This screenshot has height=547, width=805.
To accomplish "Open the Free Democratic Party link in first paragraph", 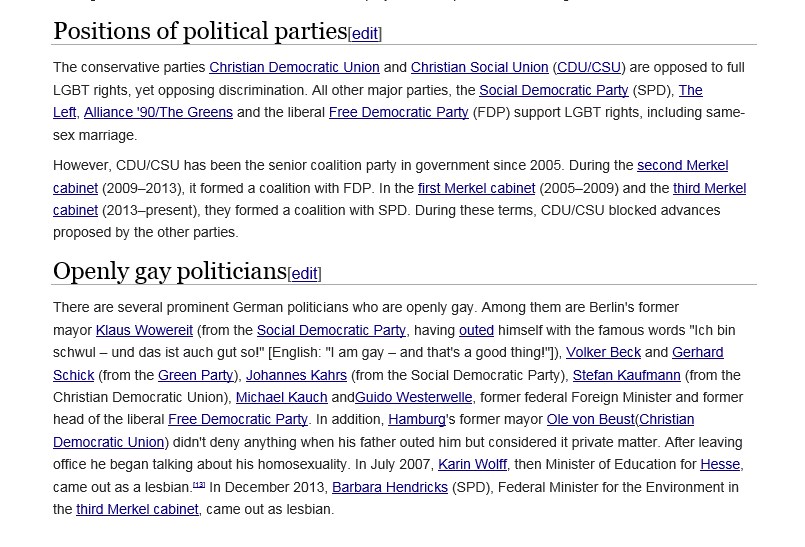I will pyautogui.click(x=398, y=112).
